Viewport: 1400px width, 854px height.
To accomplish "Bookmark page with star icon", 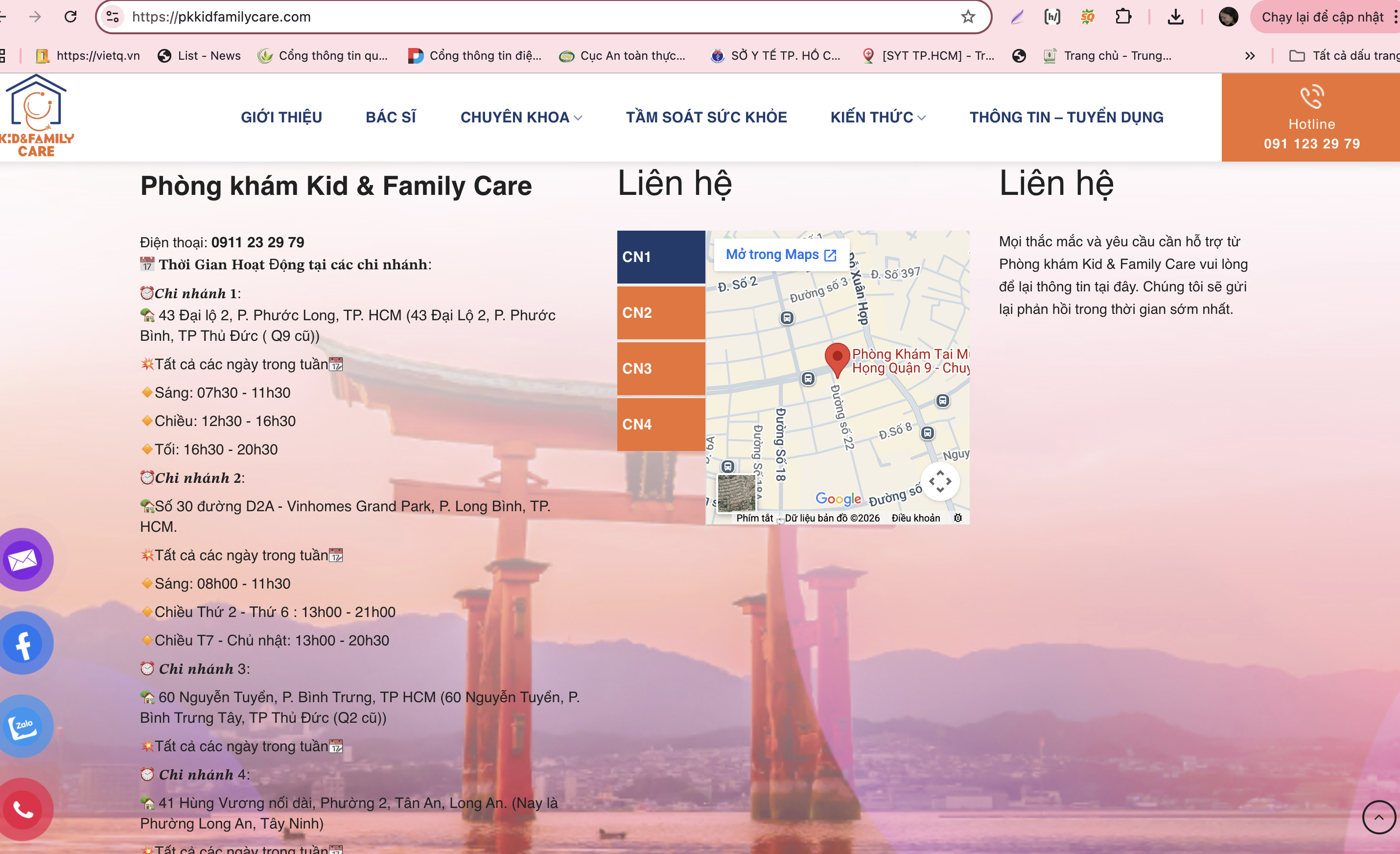I will pos(968,17).
